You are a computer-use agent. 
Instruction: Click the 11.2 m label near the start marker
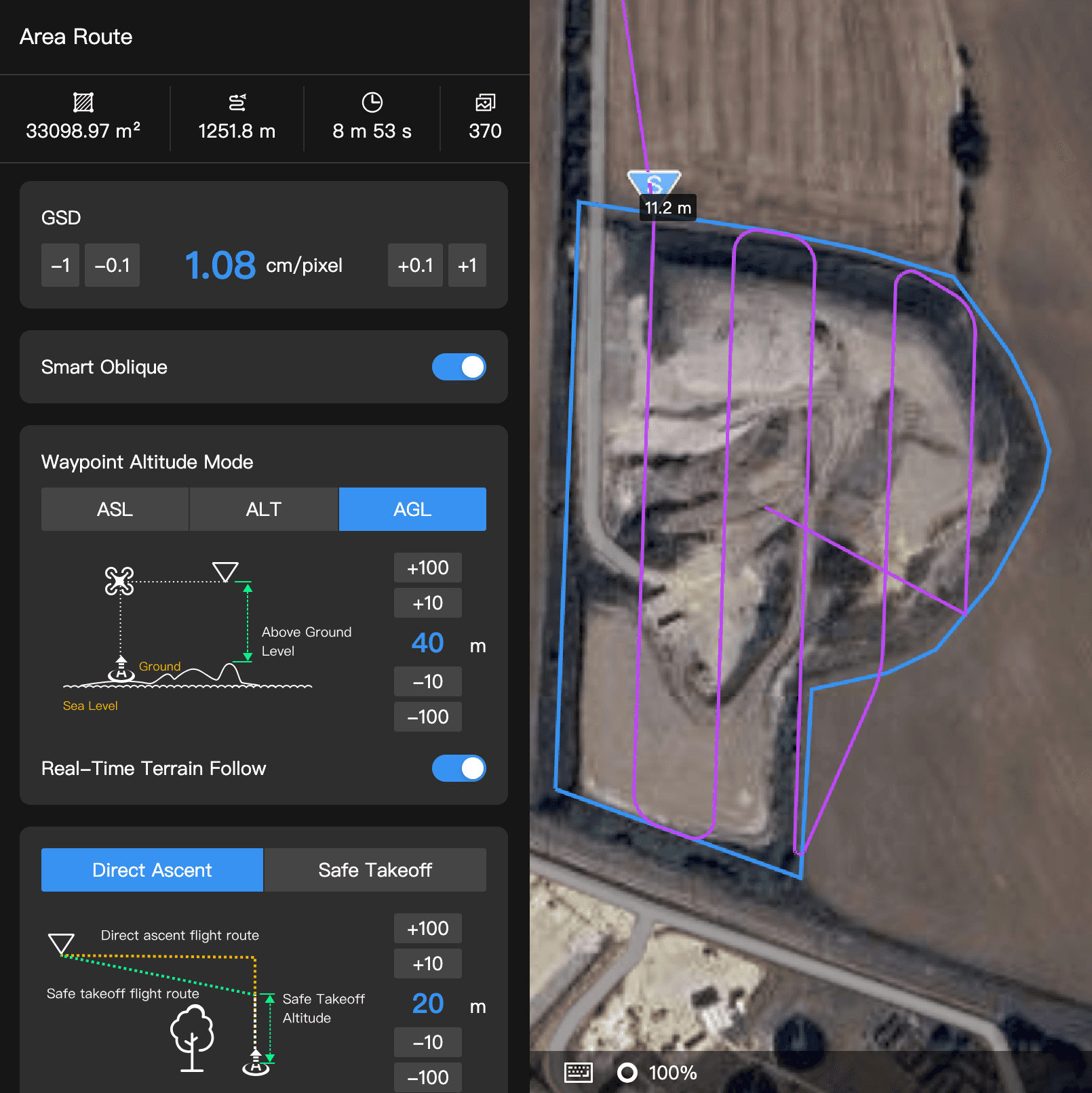coord(667,207)
